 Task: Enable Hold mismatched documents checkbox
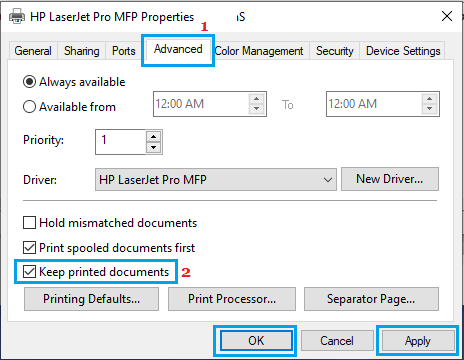coord(29,223)
